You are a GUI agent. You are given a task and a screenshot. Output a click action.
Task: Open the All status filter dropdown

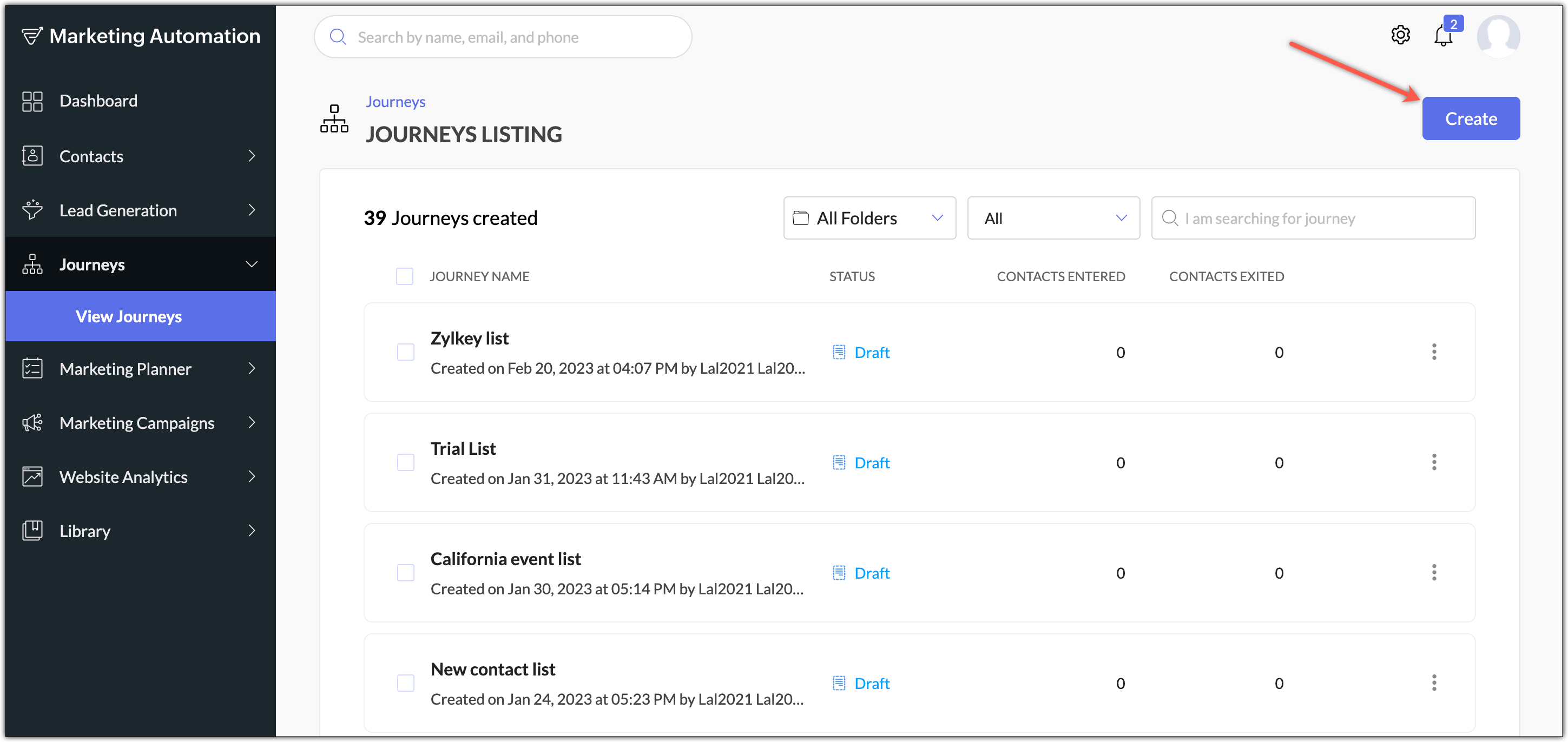[1053, 218]
